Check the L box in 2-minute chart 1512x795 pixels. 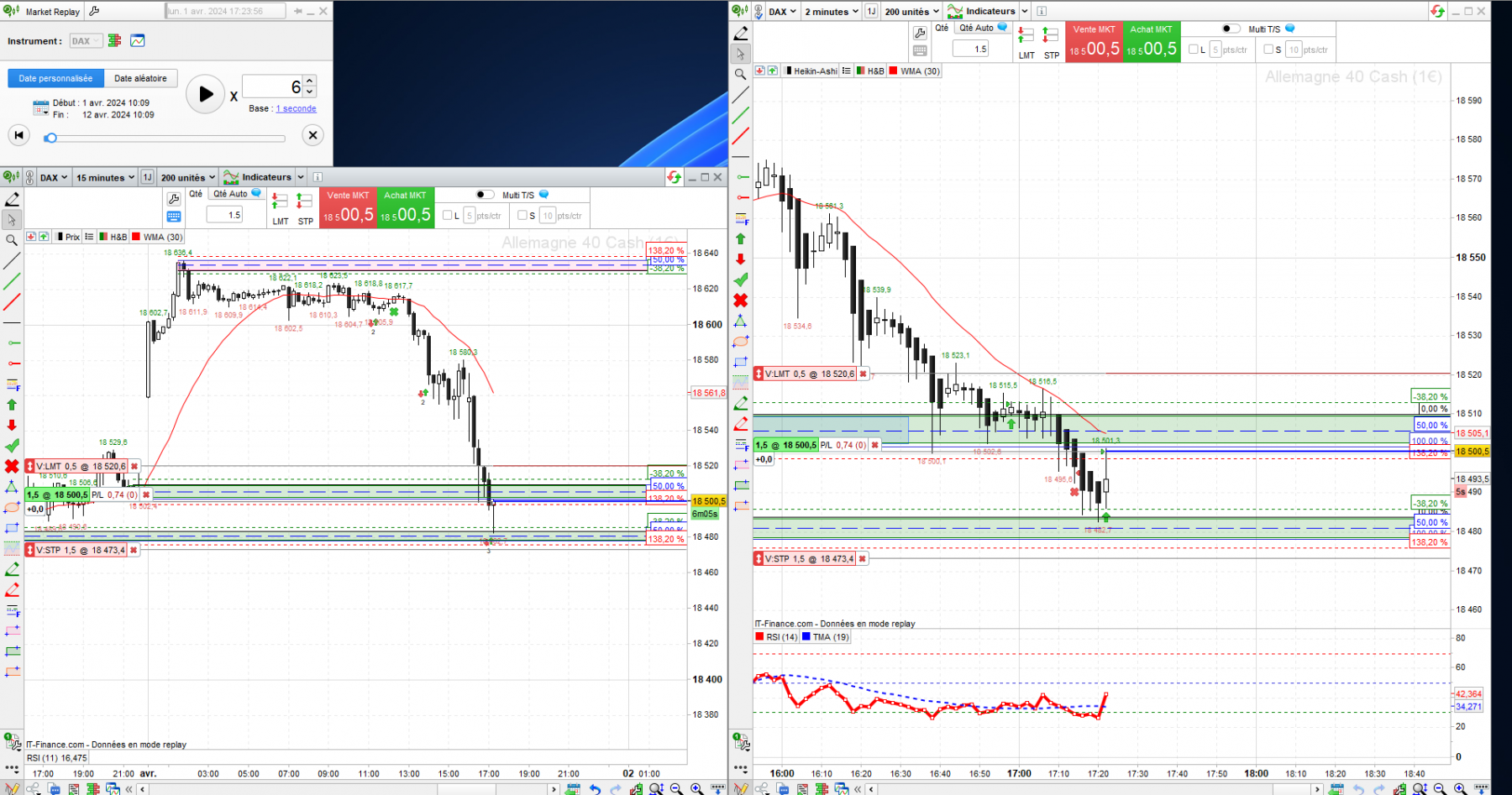click(1194, 50)
